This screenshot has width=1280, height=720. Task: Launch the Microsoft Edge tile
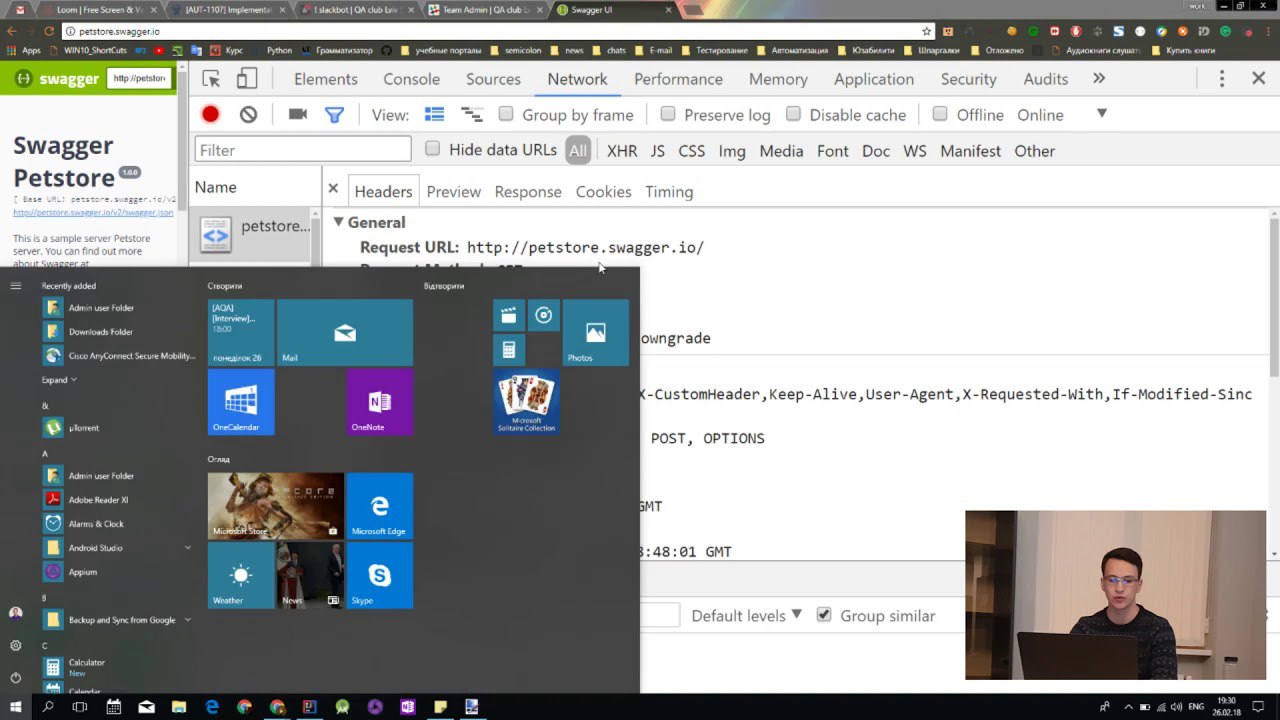pyautogui.click(x=379, y=506)
